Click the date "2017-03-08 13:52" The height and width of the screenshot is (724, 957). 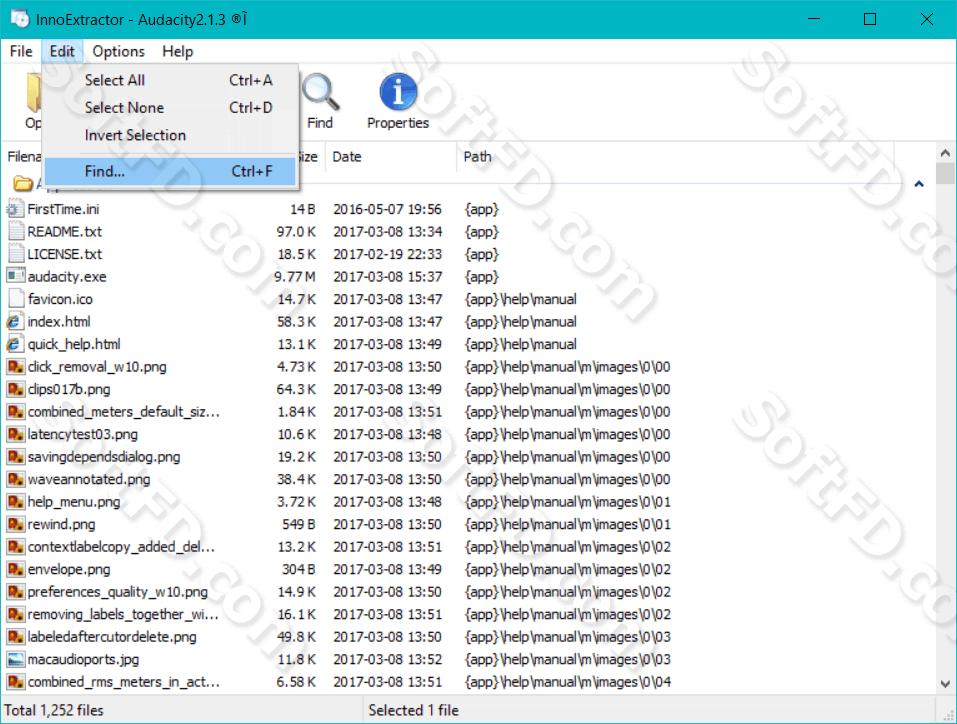(387, 660)
